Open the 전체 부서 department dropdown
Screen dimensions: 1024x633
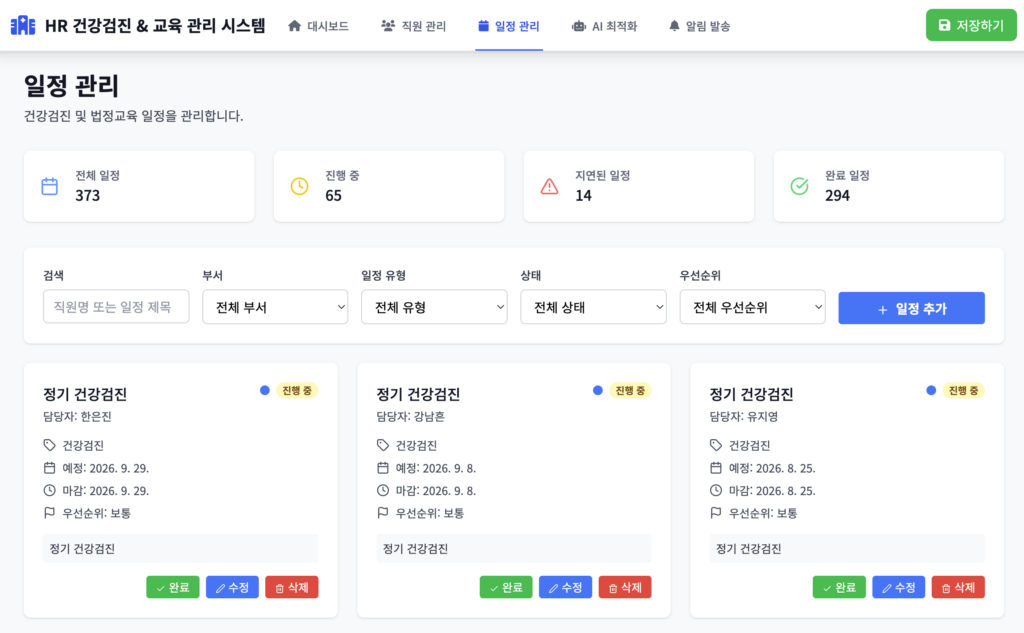click(x=275, y=307)
